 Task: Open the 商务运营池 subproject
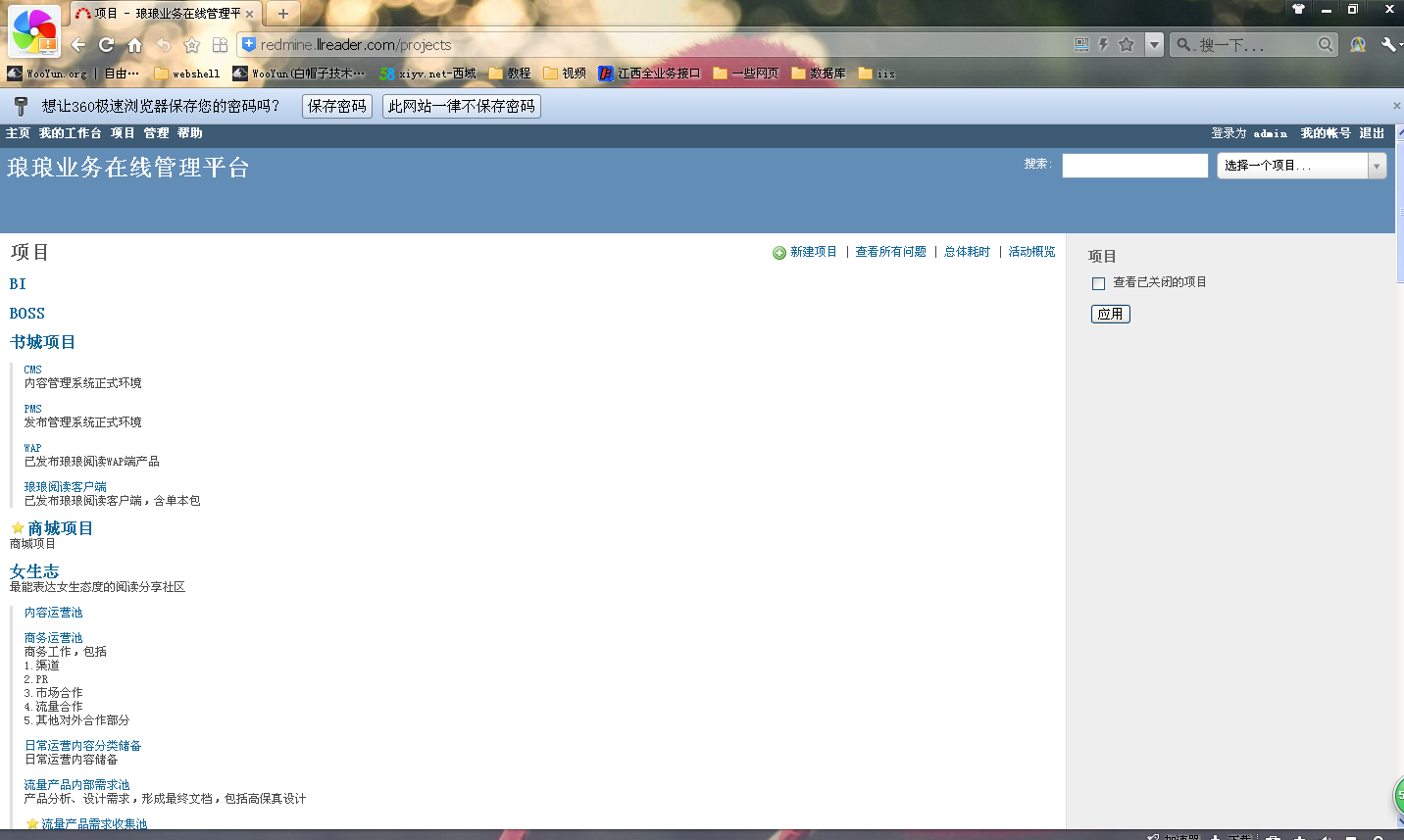pos(54,637)
